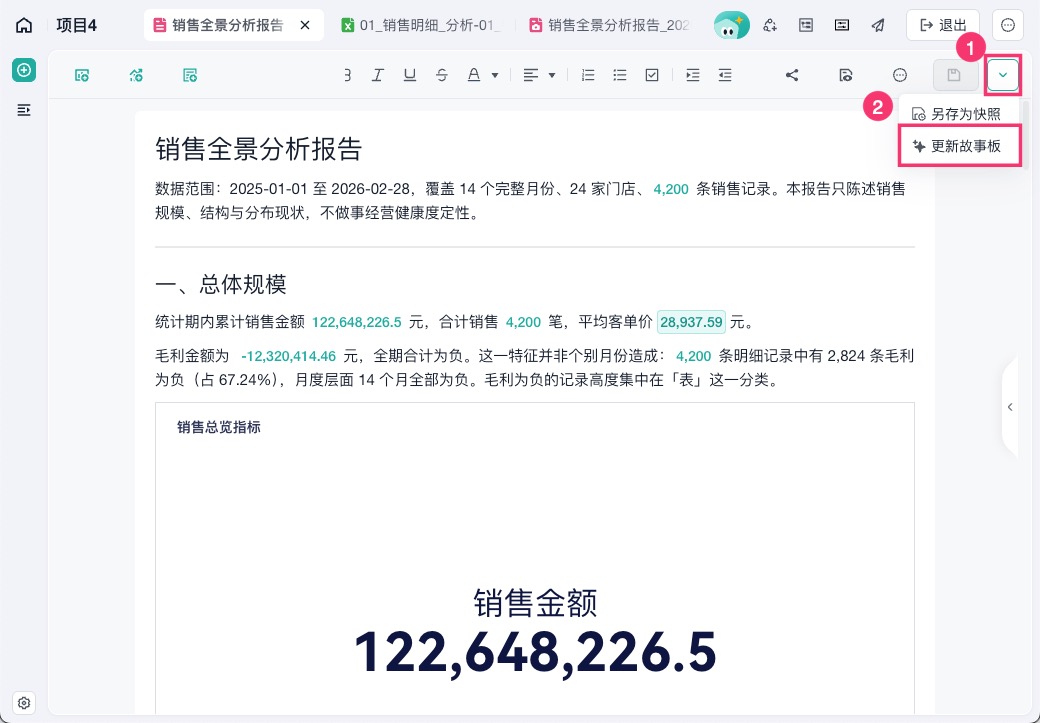Open toolbar more-options ellipsis

tap(900, 75)
